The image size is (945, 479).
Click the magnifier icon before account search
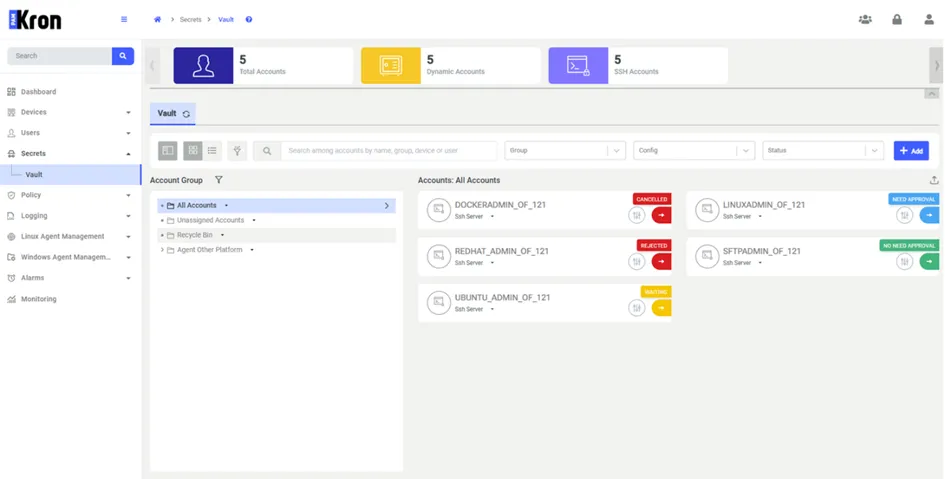point(267,151)
